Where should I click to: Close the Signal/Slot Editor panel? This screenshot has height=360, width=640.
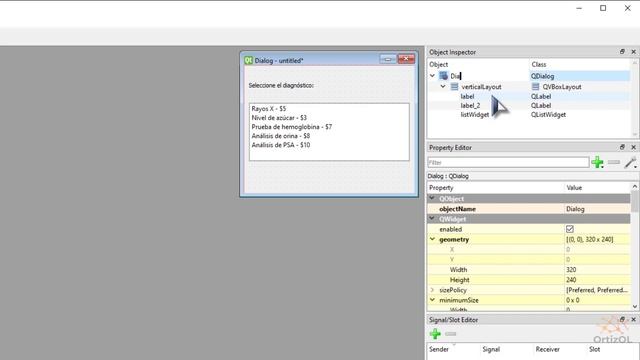[633, 320]
